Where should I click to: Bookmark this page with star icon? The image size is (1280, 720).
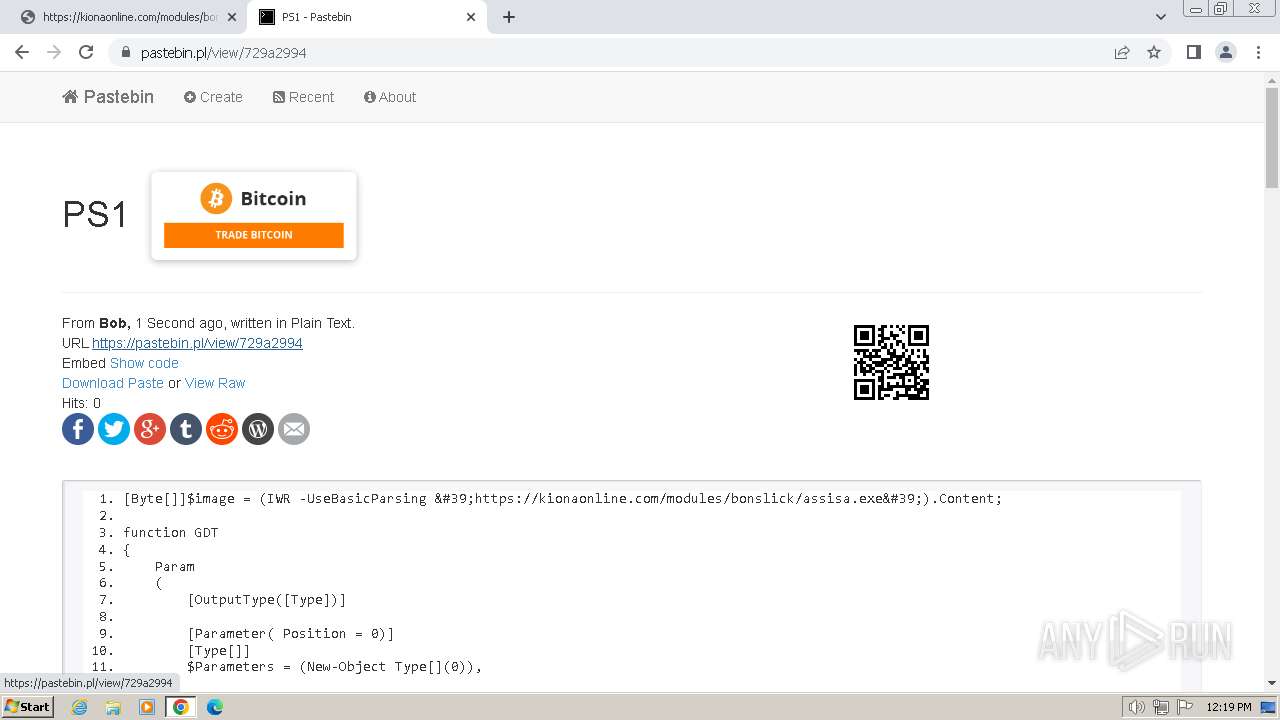tap(1154, 52)
